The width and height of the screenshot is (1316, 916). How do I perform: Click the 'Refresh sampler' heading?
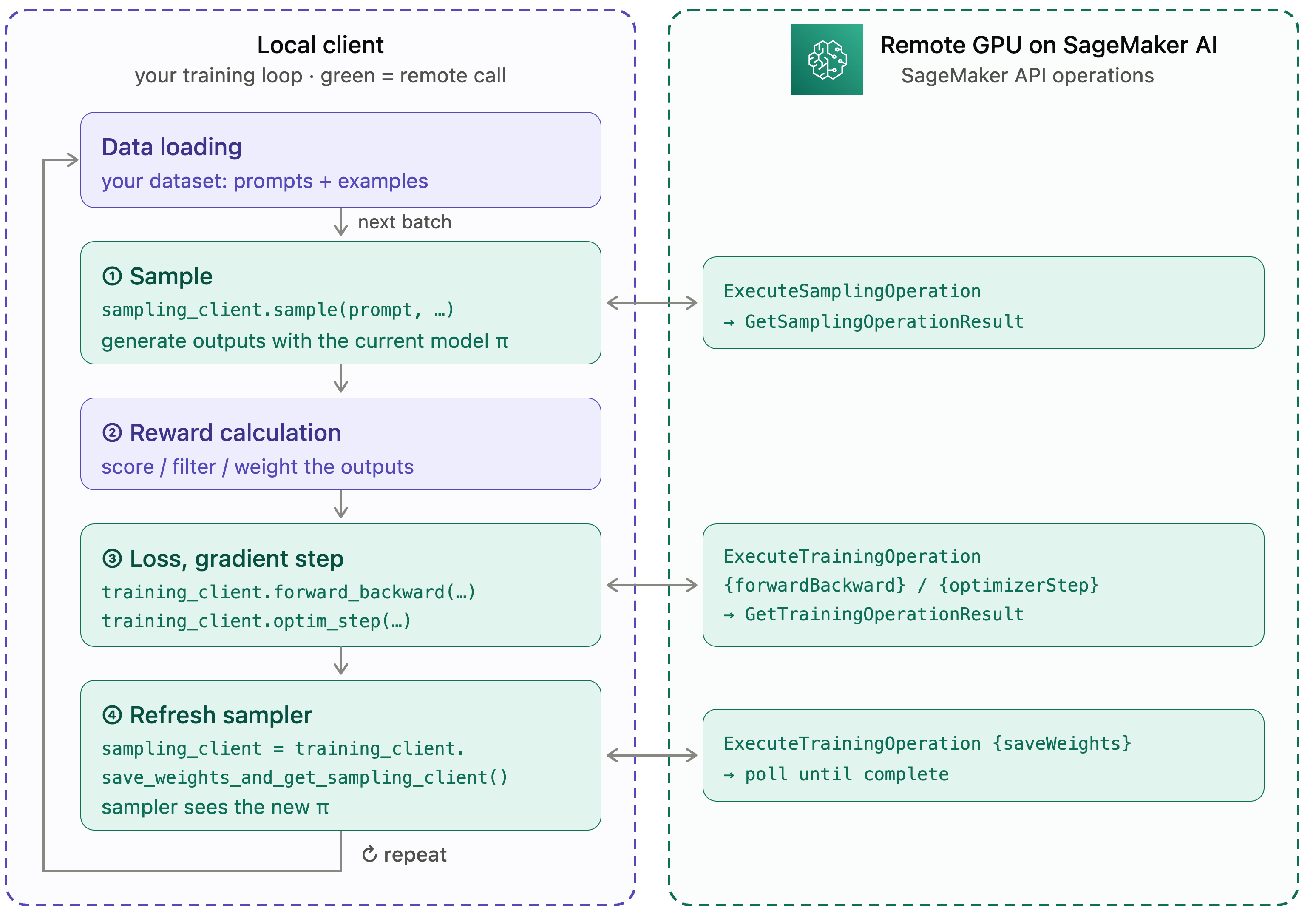click(221, 715)
